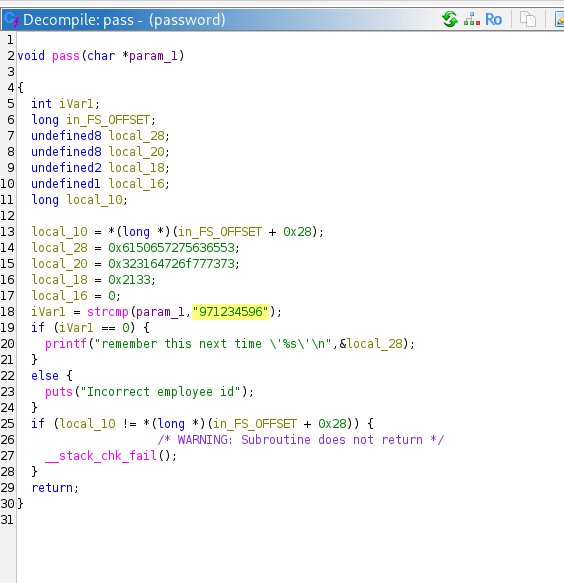564x583 pixels.
Task: Click puts on line 23
Action: pos(59,392)
